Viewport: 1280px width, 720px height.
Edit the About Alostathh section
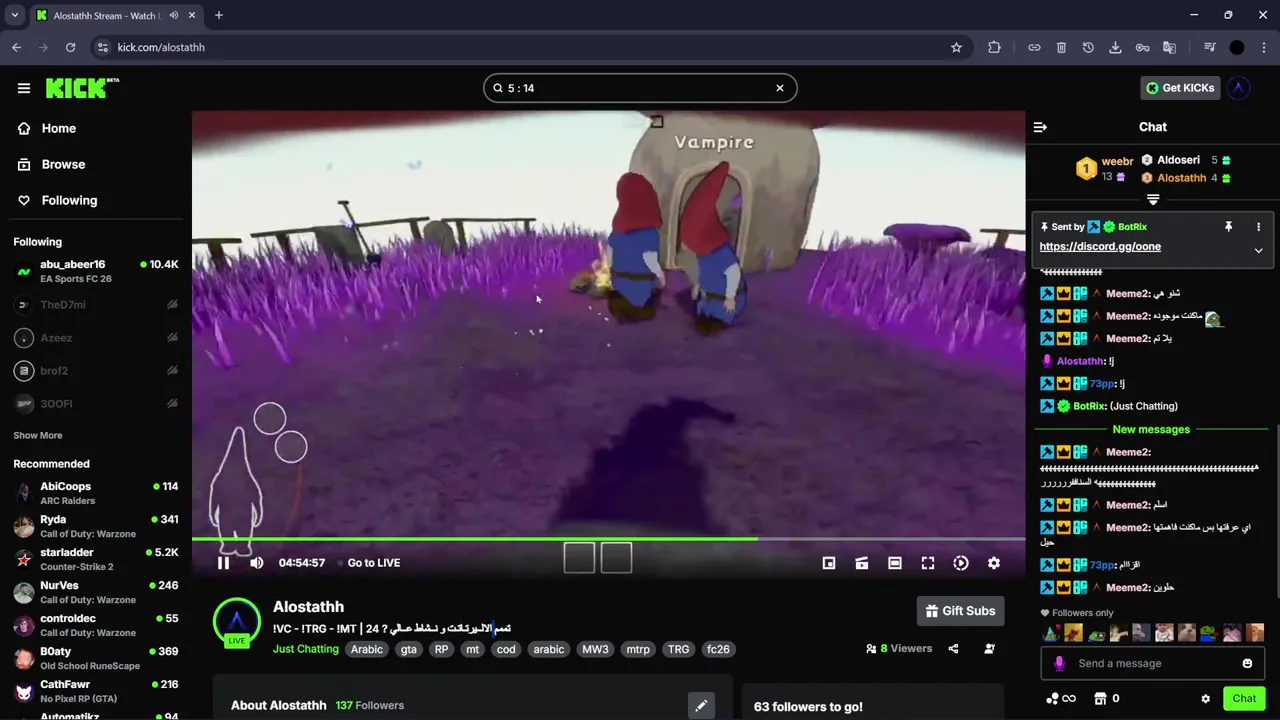pyautogui.click(x=701, y=705)
